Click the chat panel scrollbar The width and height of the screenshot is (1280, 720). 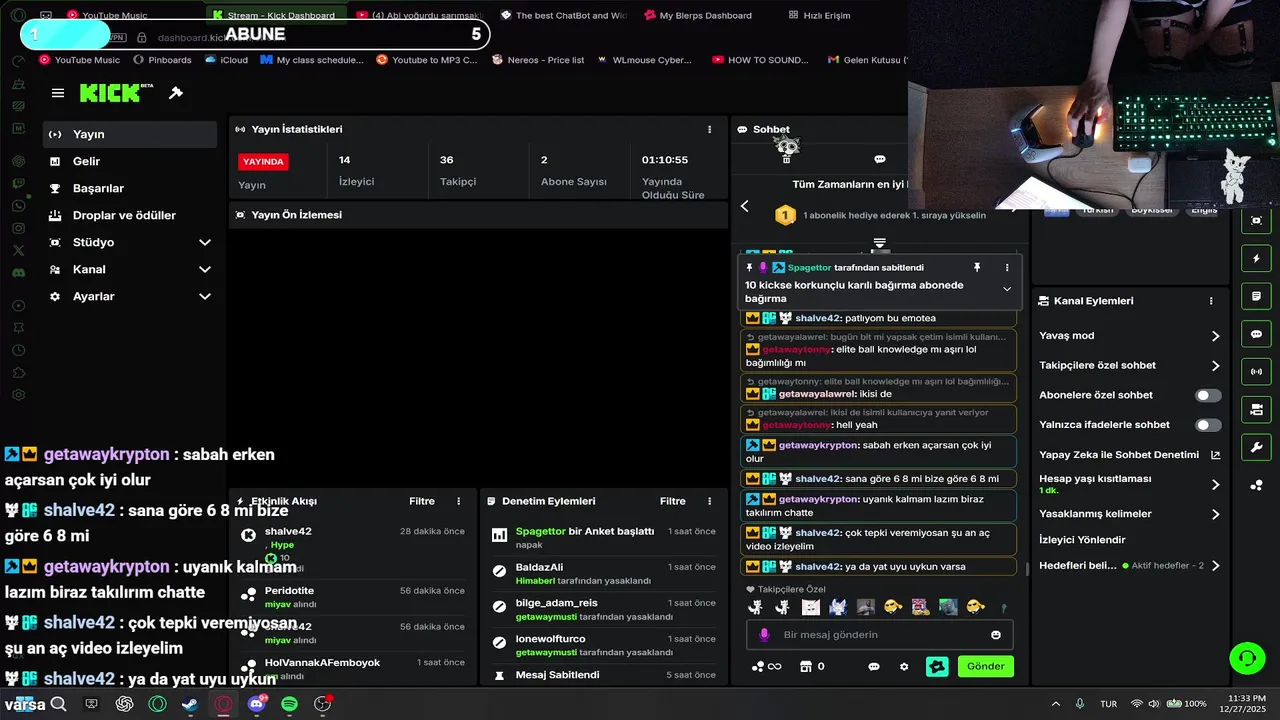[x=1027, y=569]
